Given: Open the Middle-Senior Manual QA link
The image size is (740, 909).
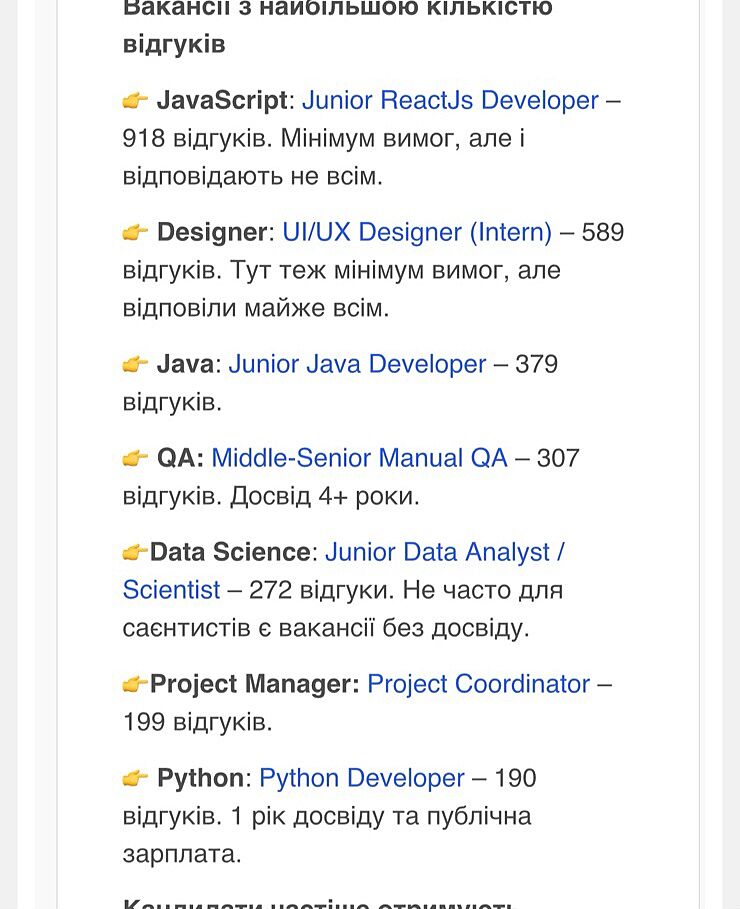Looking at the screenshot, I should point(359,459).
